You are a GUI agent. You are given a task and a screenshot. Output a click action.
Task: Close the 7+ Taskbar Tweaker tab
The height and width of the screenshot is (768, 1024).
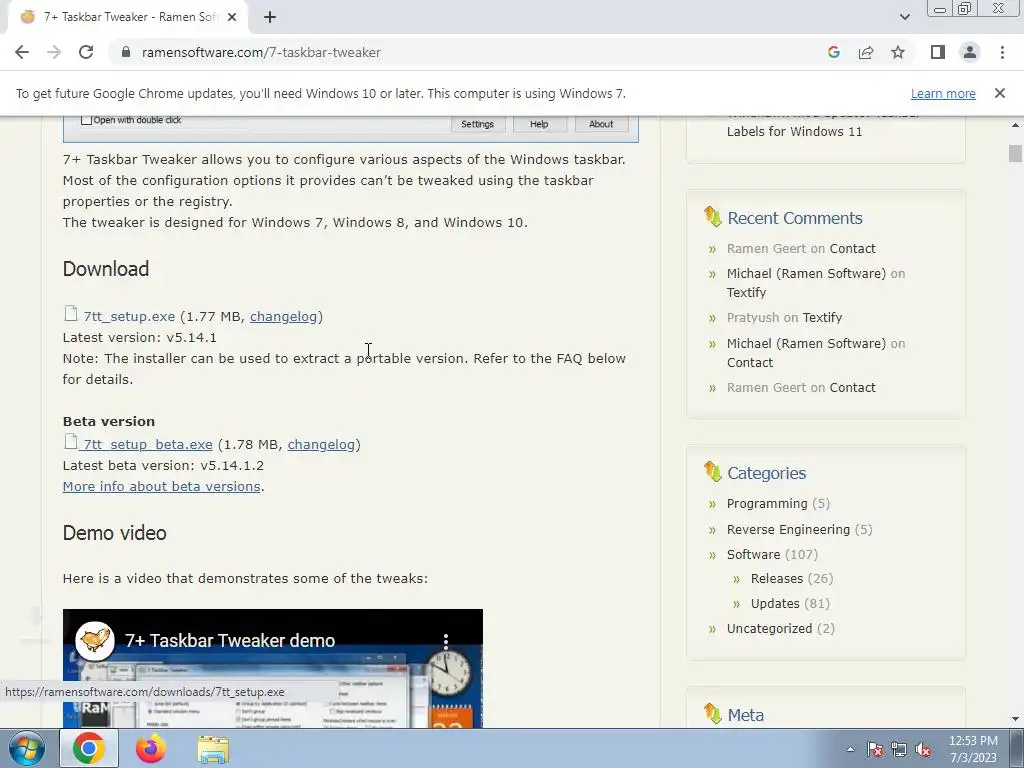click(x=231, y=18)
